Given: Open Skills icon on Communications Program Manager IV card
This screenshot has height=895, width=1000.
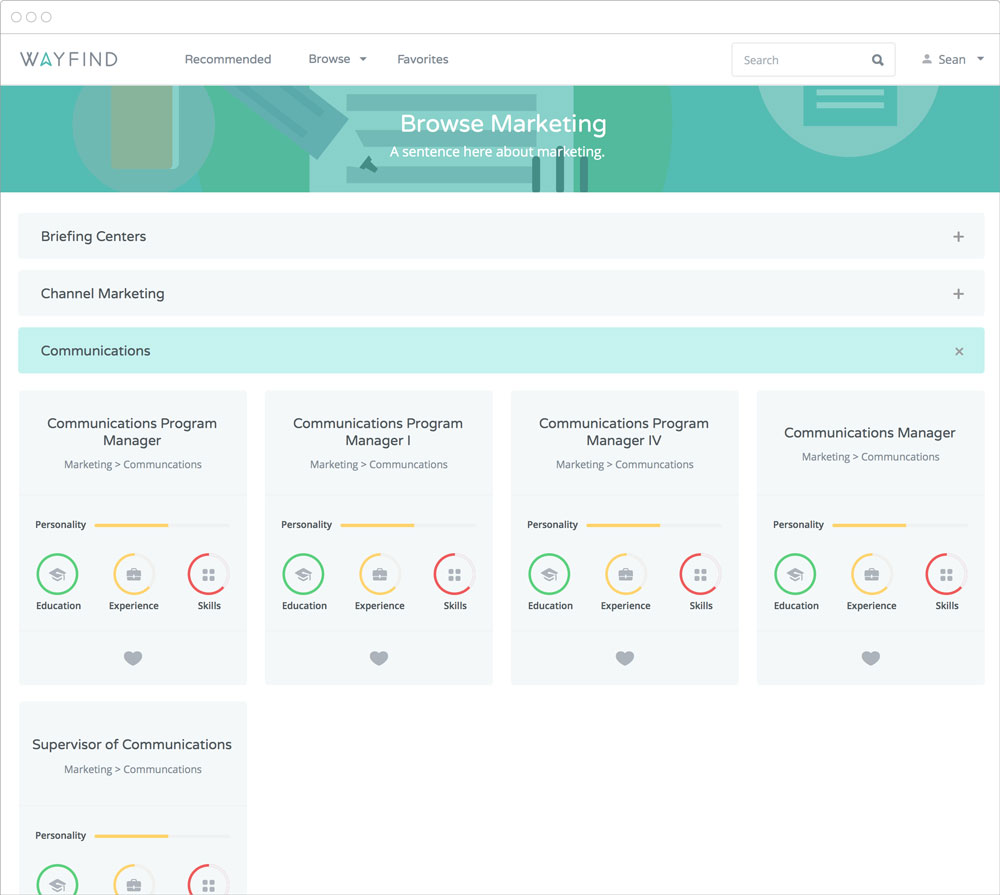Looking at the screenshot, I should pyautogui.click(x=700, y=574).
